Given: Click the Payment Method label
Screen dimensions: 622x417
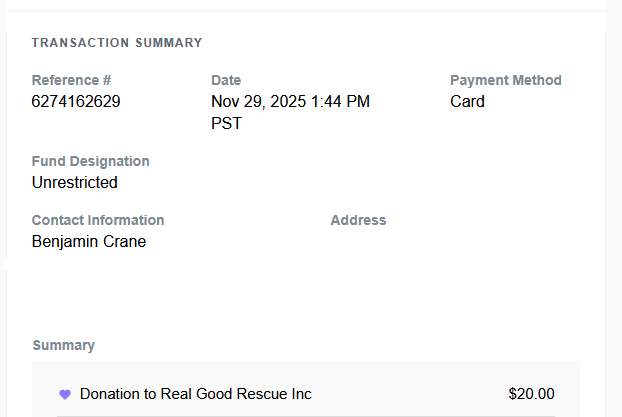Looking at the screenshot, I should [505, 80].
